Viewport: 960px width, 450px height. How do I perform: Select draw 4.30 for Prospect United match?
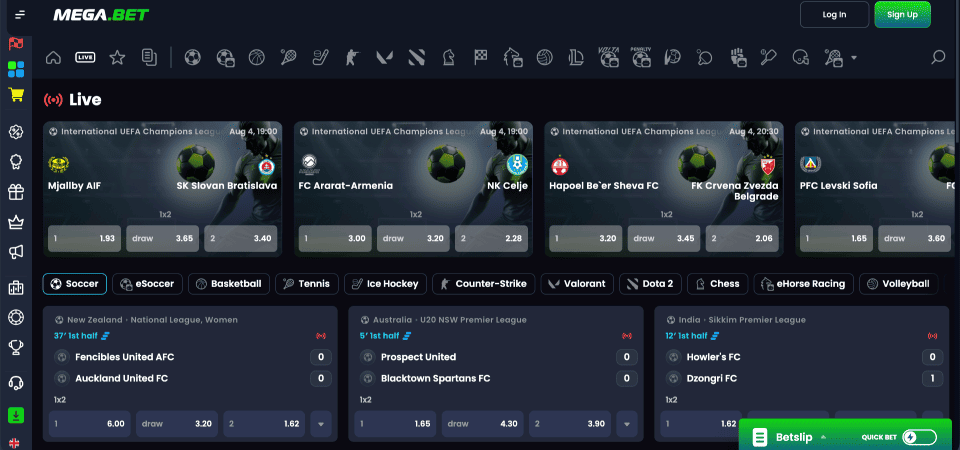(x=483, y=424)
